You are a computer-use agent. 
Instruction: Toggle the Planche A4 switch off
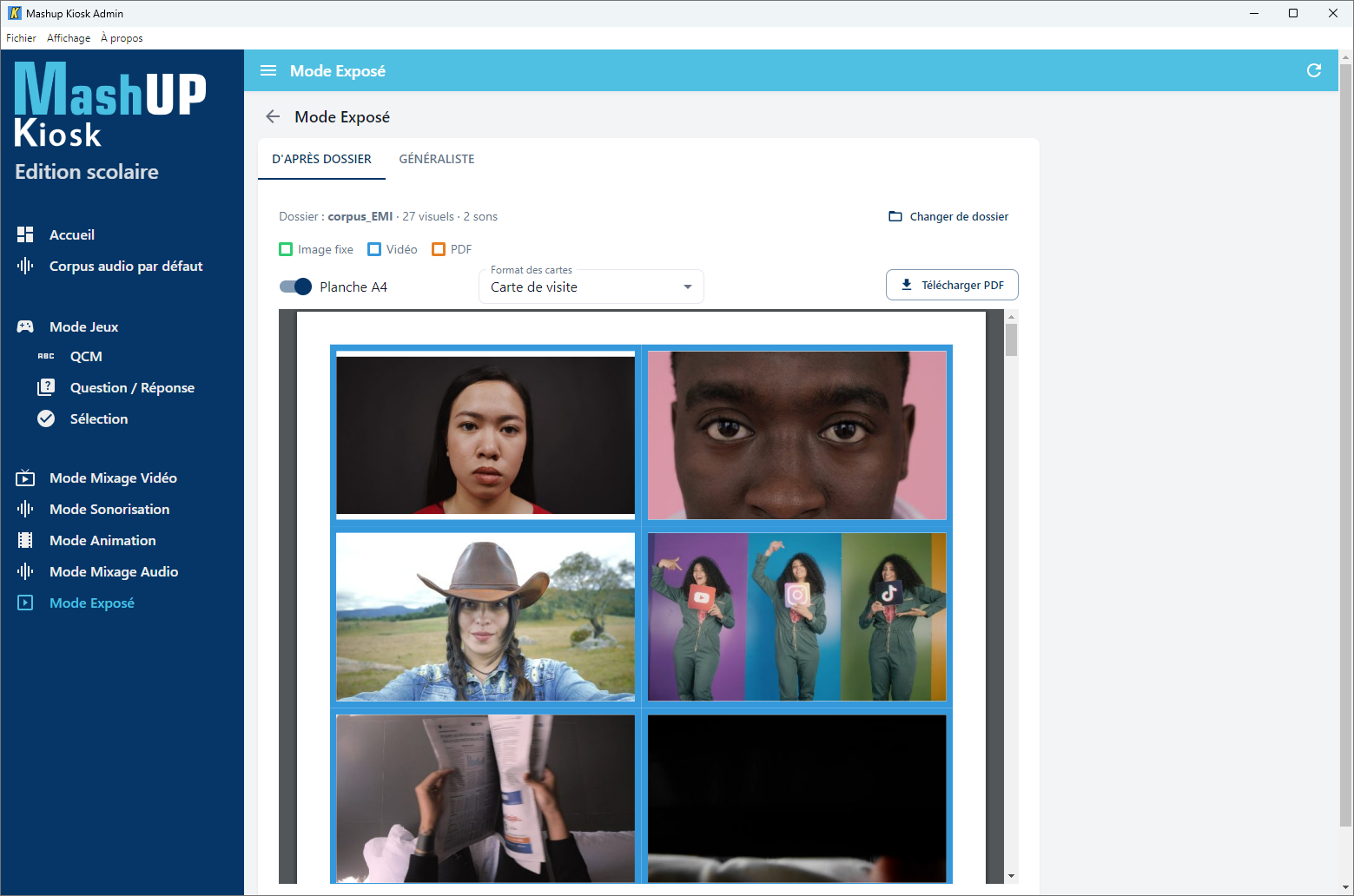[295, 287]
